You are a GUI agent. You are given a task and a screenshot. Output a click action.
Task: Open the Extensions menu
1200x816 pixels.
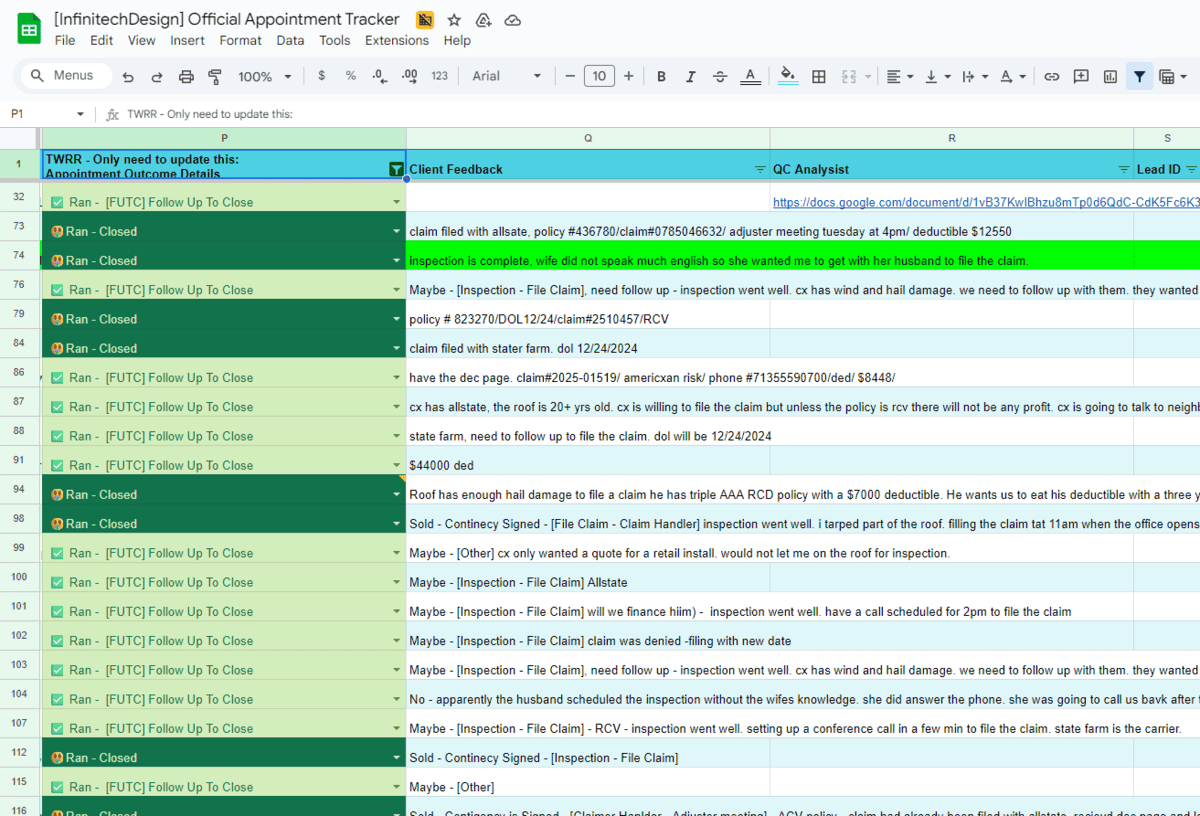point(397,41)
